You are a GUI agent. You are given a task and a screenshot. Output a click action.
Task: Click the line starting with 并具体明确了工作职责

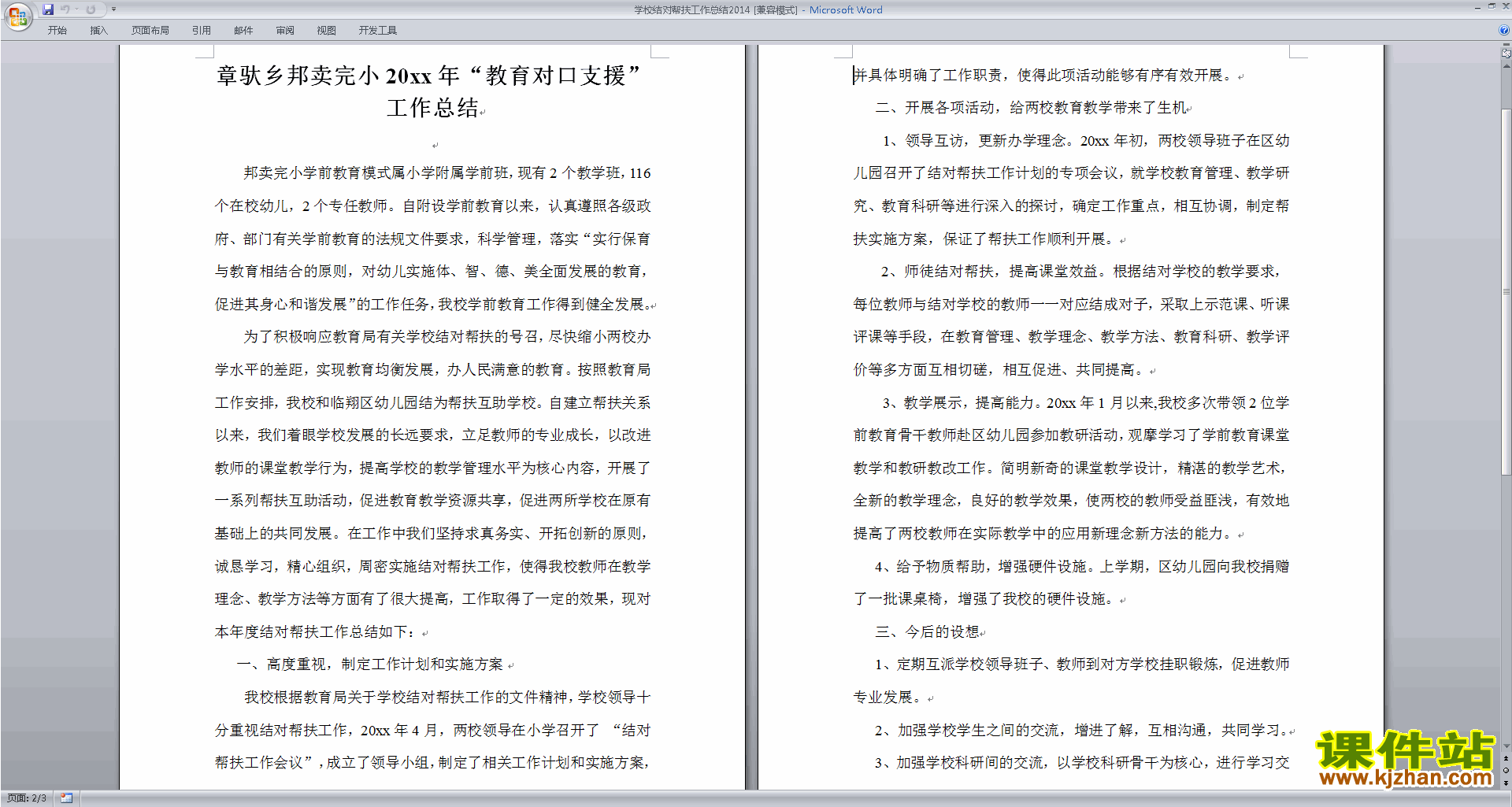1043,75
